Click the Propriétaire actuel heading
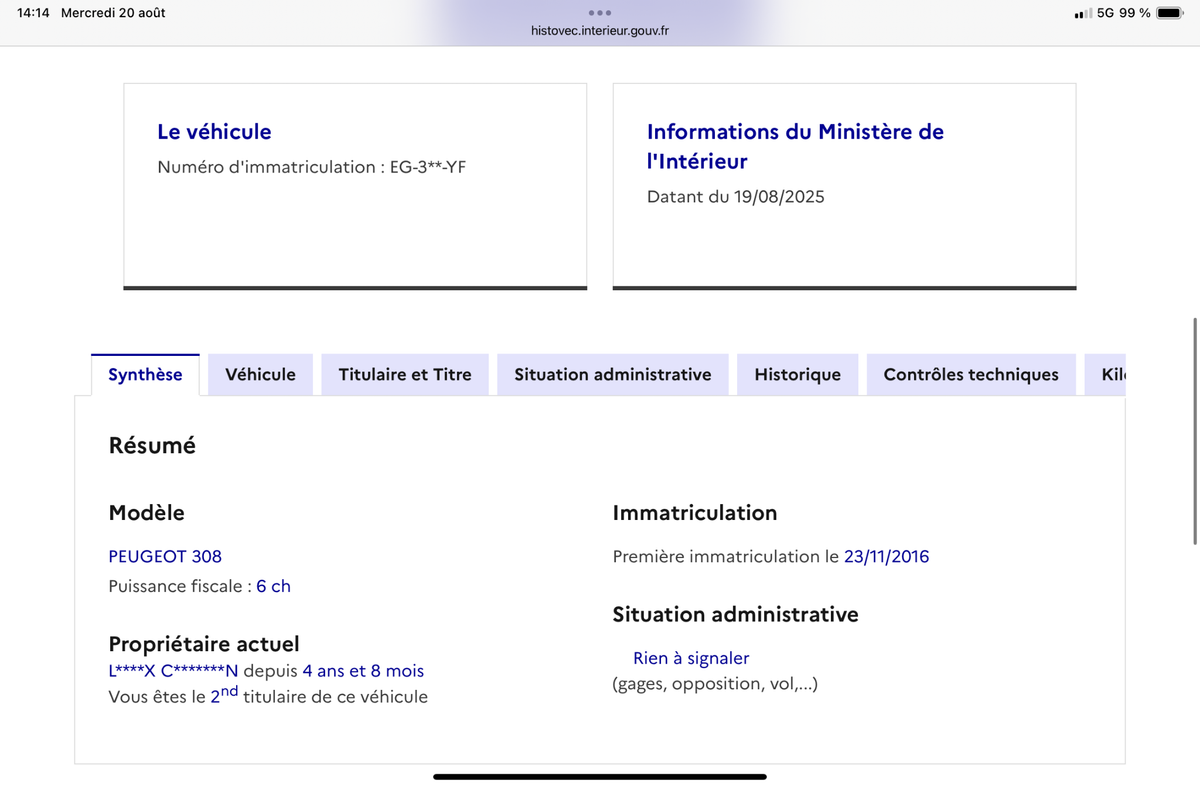The width and height of the screenshot is (1200, 788). click(x=204, y=644)
